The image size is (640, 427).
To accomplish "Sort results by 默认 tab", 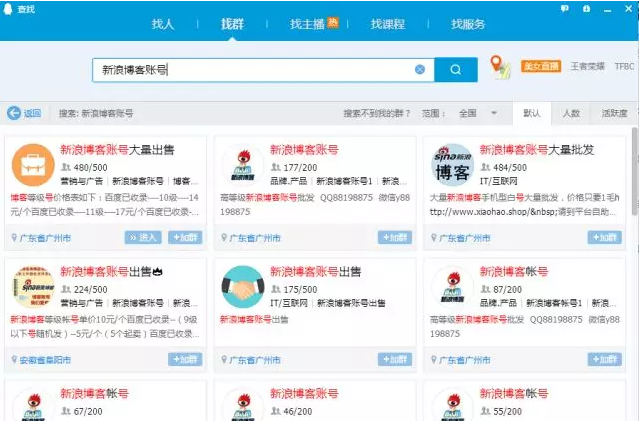I will coord(532,113).
